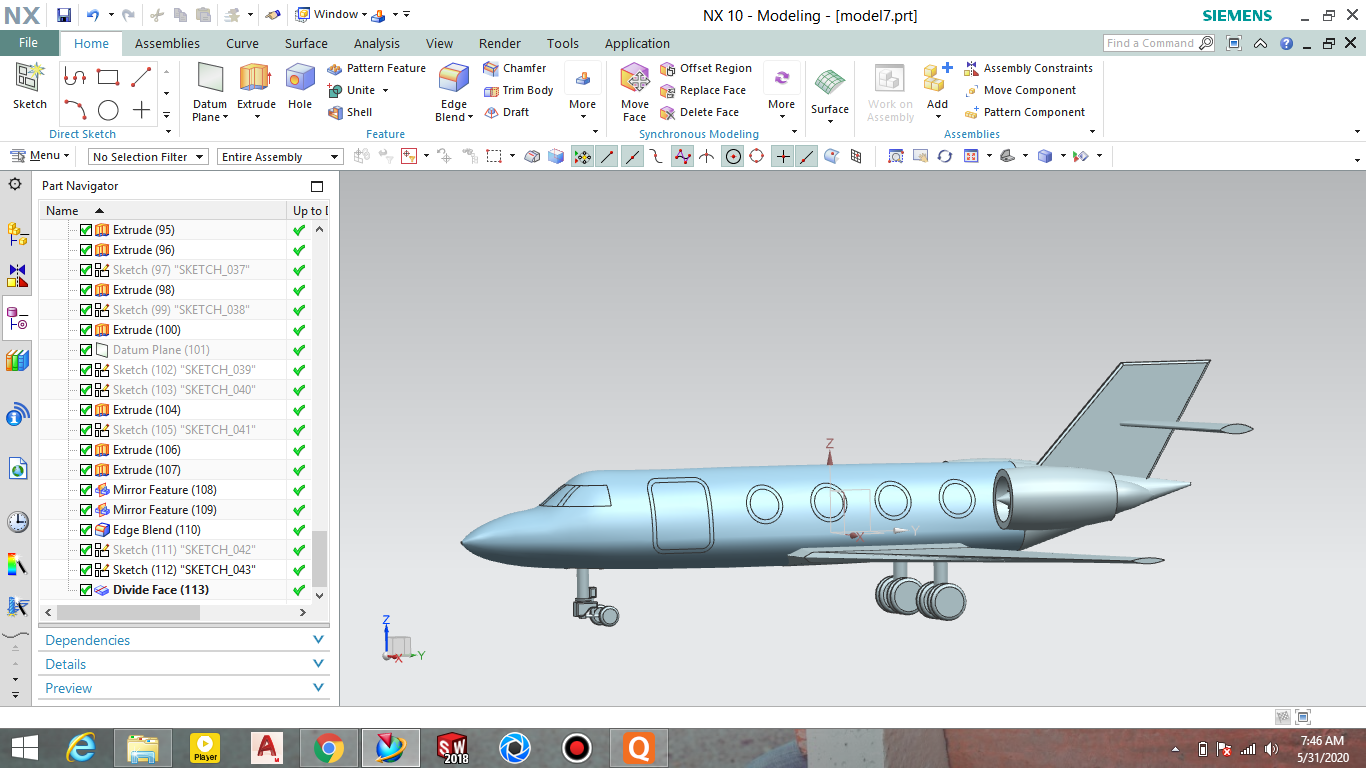Select Divide Face (113) in the Part Navigator
The height and width of the screenshot is (768, 1366).
pos(160,590)
